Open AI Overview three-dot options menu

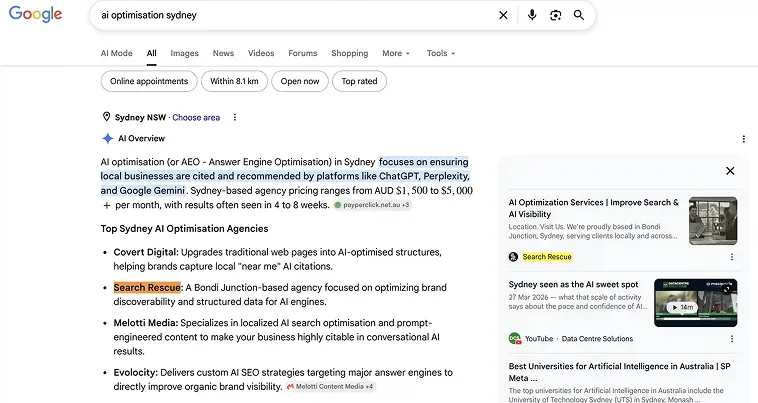(x=743, y=139)
